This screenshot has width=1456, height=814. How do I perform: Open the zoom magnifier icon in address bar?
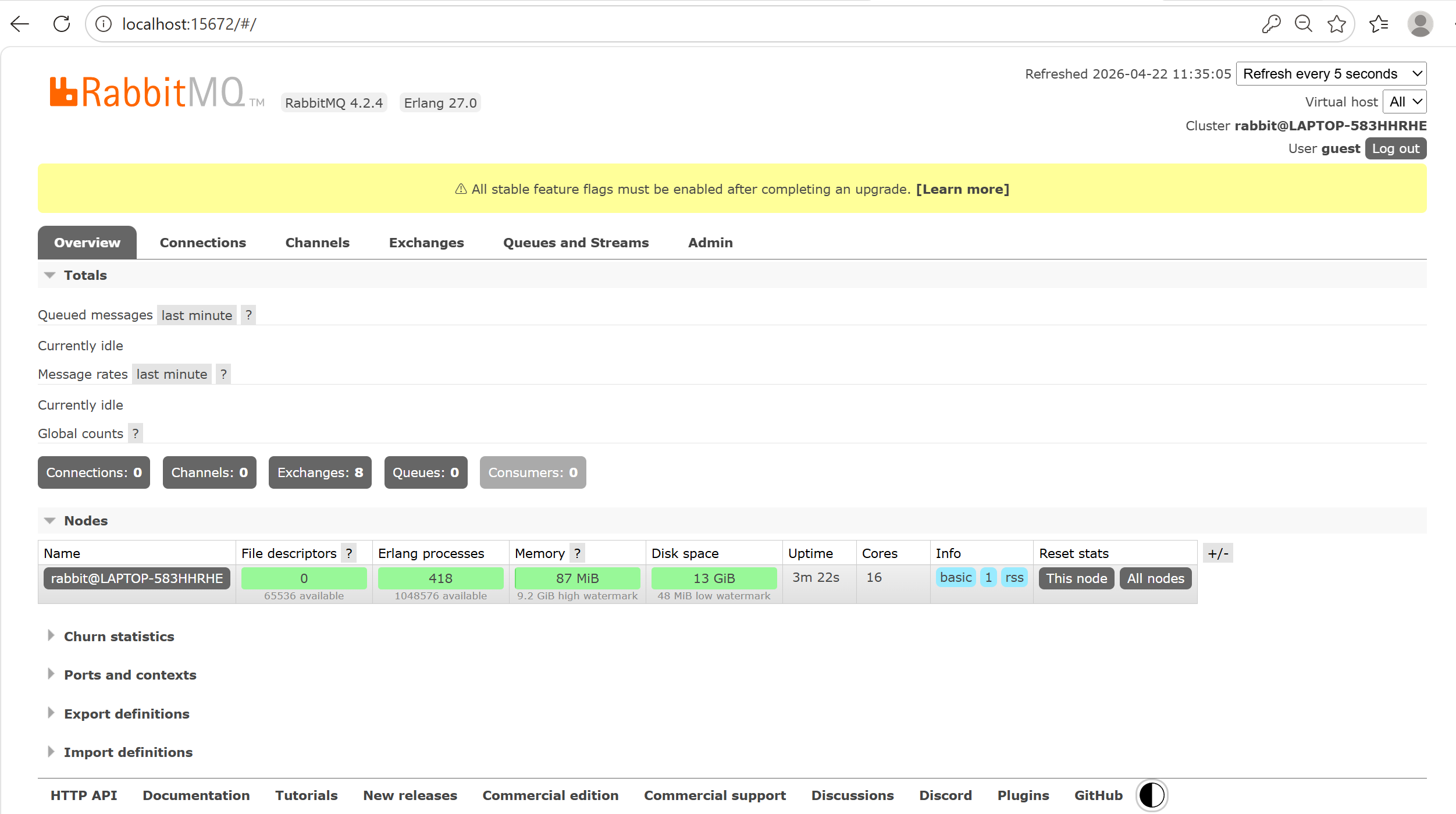(1304, 24)
